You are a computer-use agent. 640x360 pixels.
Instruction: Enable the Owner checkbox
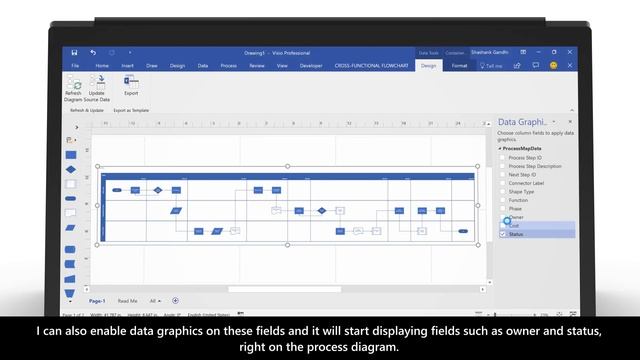coord(502,217)
